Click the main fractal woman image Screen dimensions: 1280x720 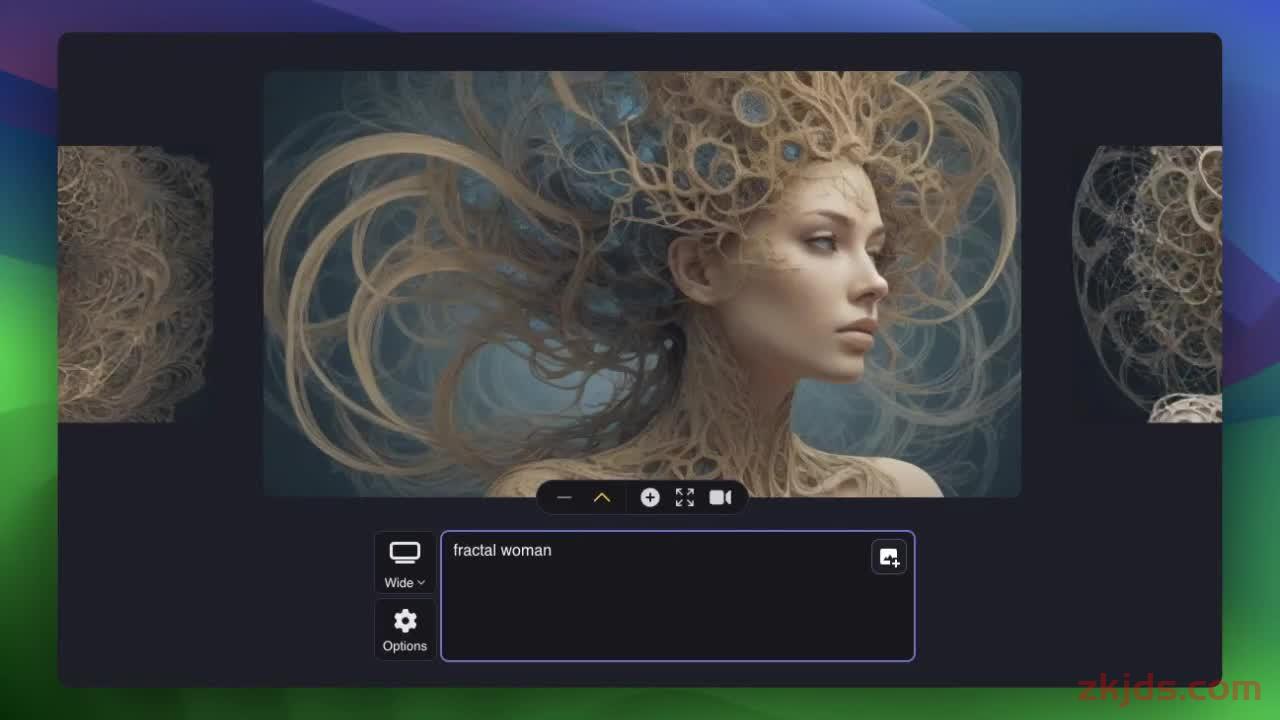642,284
